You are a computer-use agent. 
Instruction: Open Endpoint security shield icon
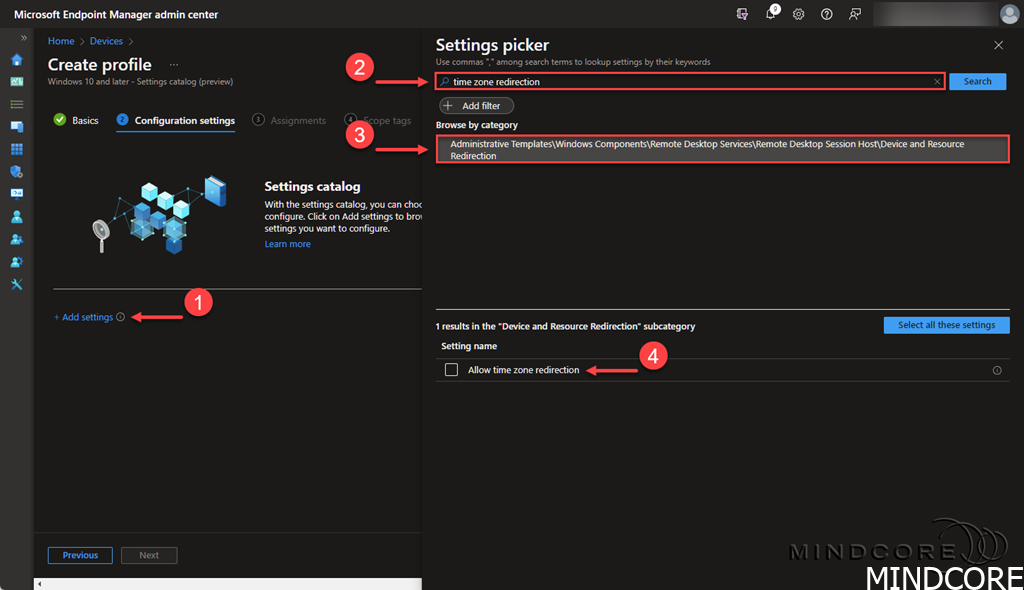click(16, 172)
